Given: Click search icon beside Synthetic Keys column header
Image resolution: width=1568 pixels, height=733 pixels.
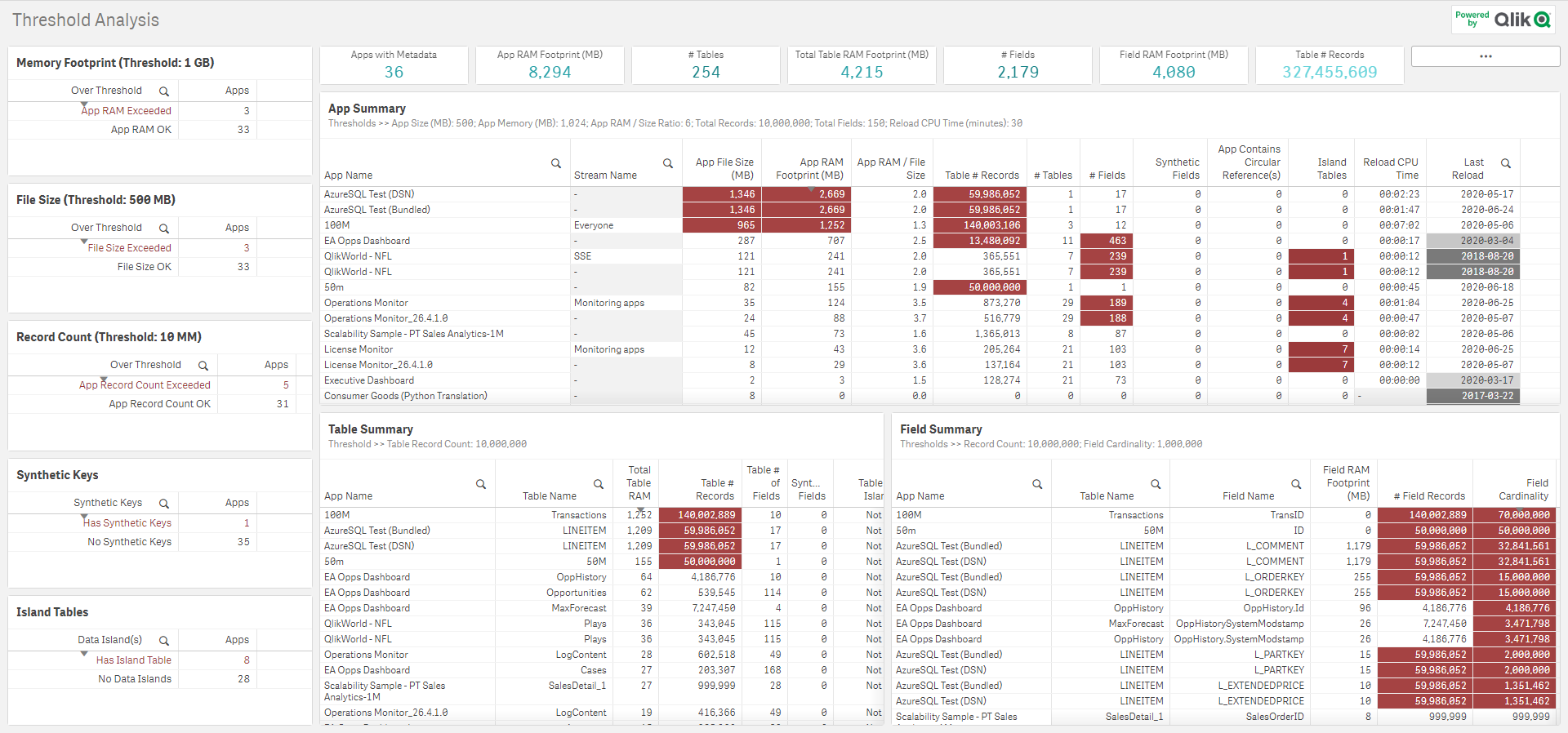Looking at the screenshot, I should [164, 504].
